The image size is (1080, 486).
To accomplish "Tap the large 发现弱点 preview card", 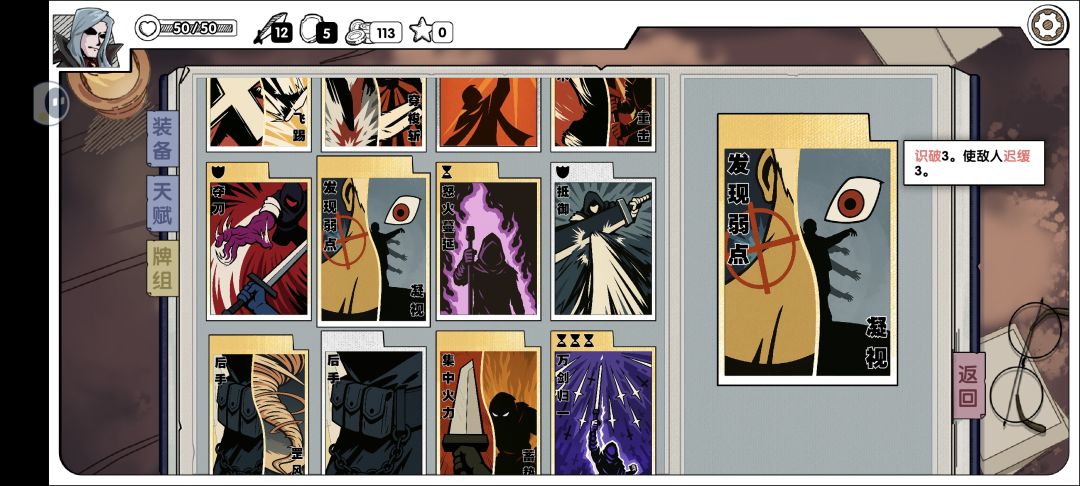I will pos(807,250).
